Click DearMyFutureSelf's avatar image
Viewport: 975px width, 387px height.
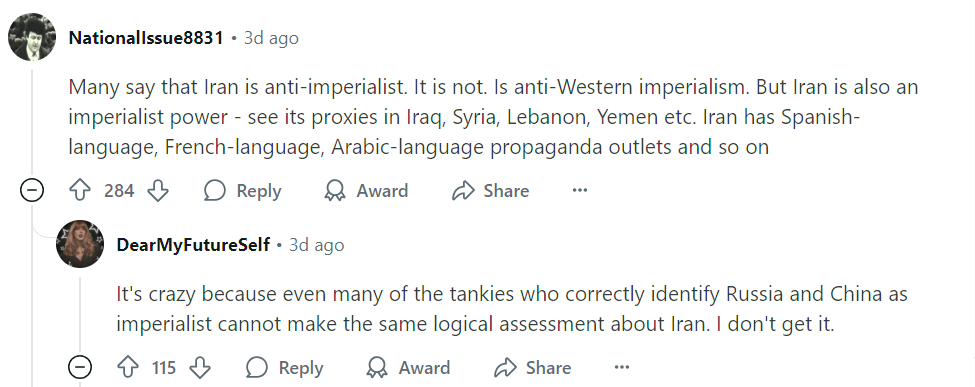pyautogui.click(x=80, y=244)
